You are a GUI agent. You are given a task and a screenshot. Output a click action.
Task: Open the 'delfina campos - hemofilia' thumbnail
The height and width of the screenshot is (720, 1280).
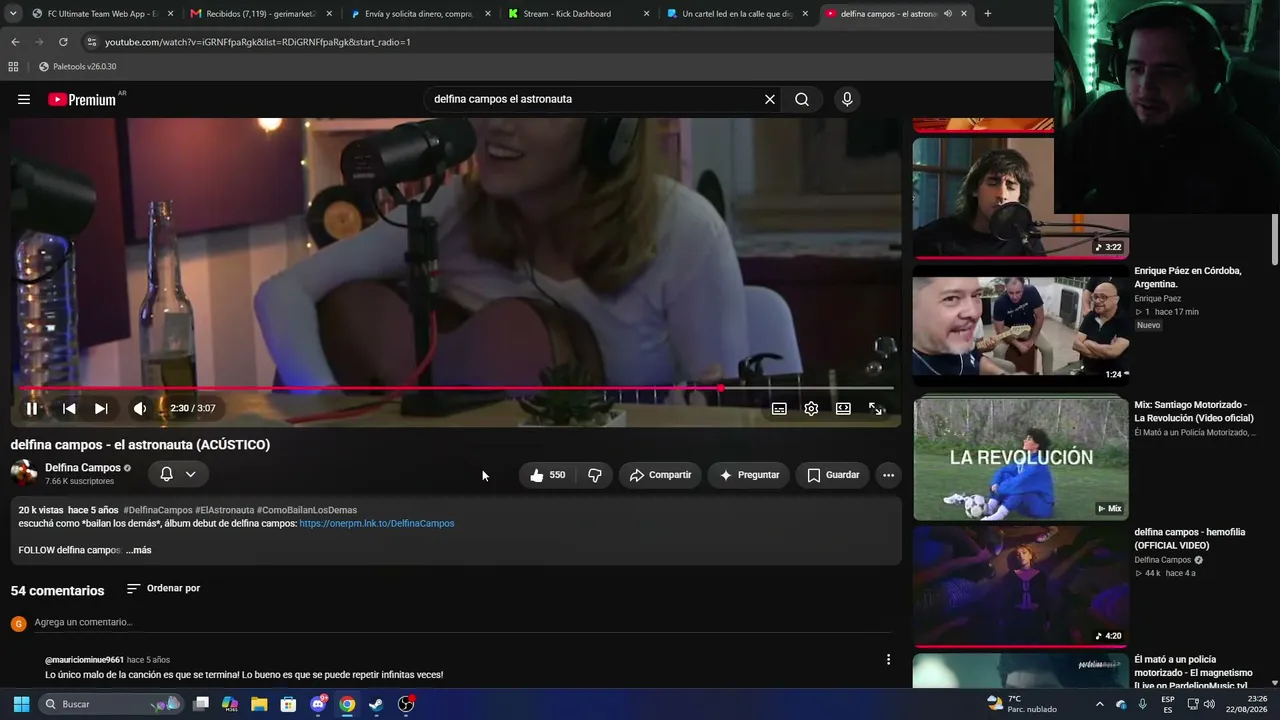1020,587
